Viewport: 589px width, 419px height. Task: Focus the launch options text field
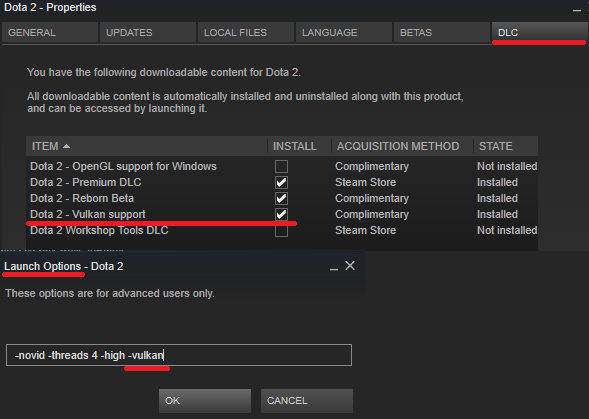(x=179, y=355)
